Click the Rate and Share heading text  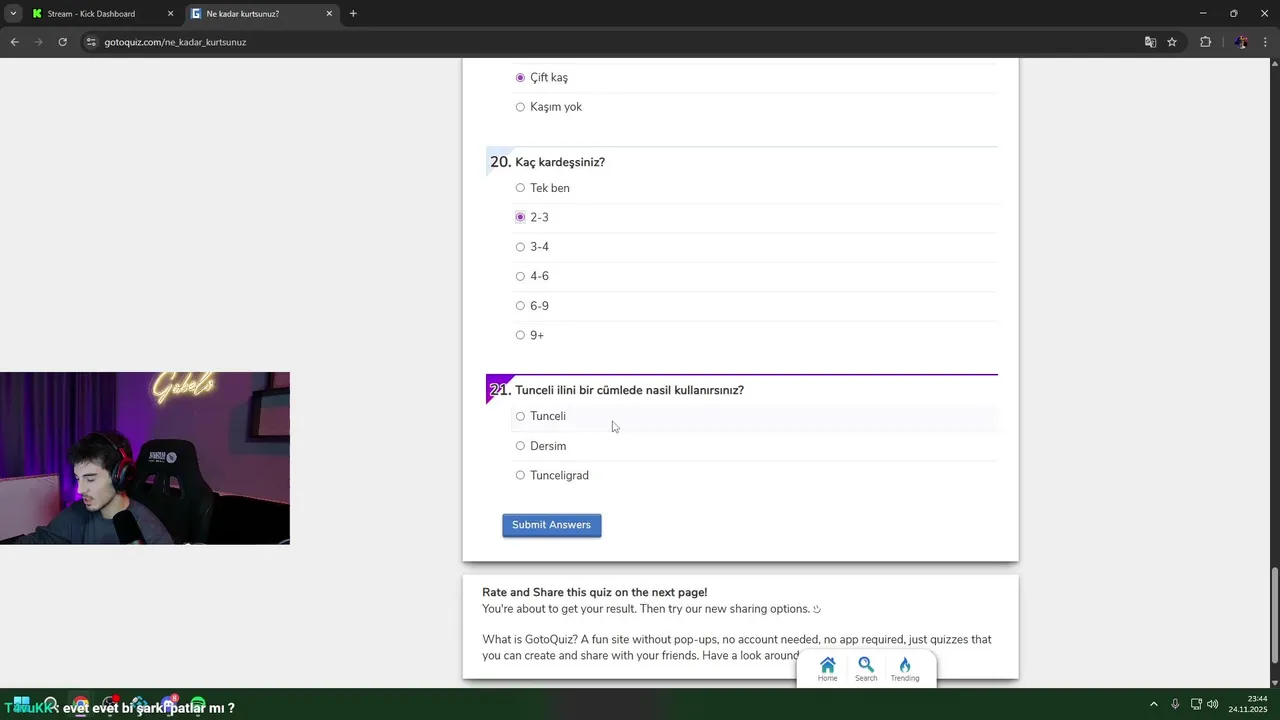[594, 592]
